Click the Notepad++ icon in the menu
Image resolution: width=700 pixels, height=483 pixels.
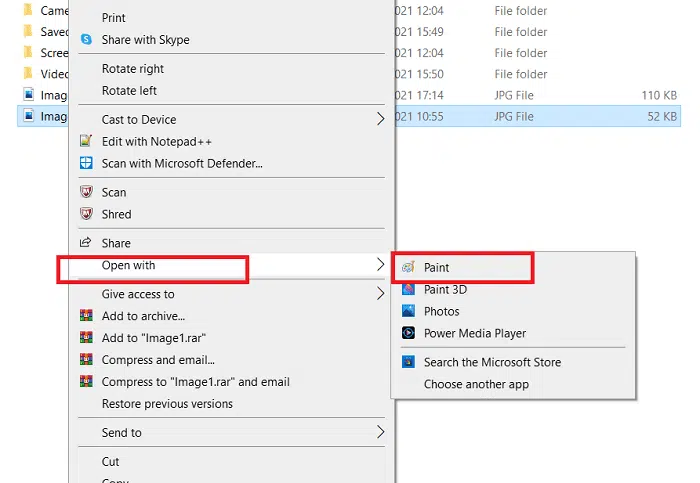pyautogui.click(x=86, y=141)
